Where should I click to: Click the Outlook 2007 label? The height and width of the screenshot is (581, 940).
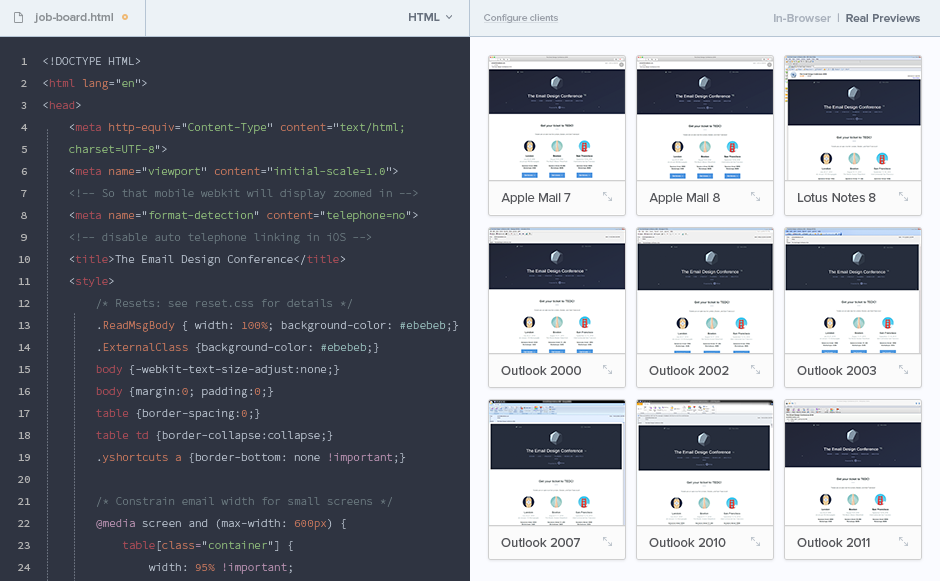pyautogui.click(x=541, y=543)
